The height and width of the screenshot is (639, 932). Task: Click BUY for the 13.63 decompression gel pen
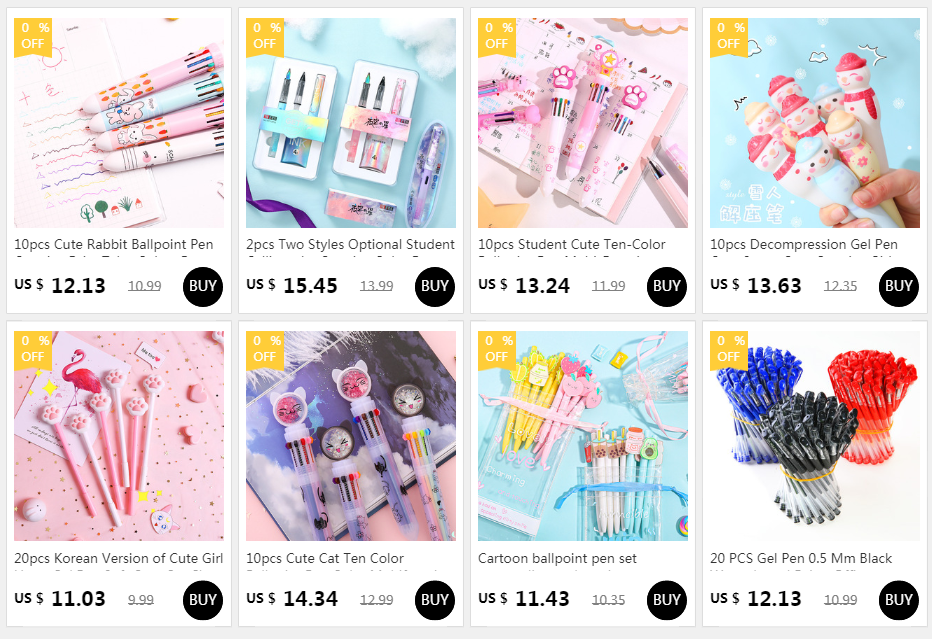pyautogui.click(x=898, y=287)
